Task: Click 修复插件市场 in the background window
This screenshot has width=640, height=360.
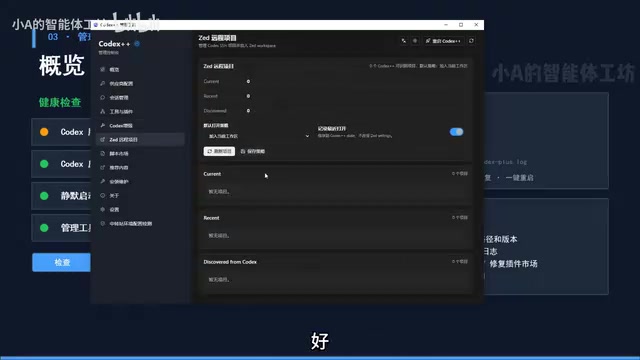Action: click(x=513, y=264)
